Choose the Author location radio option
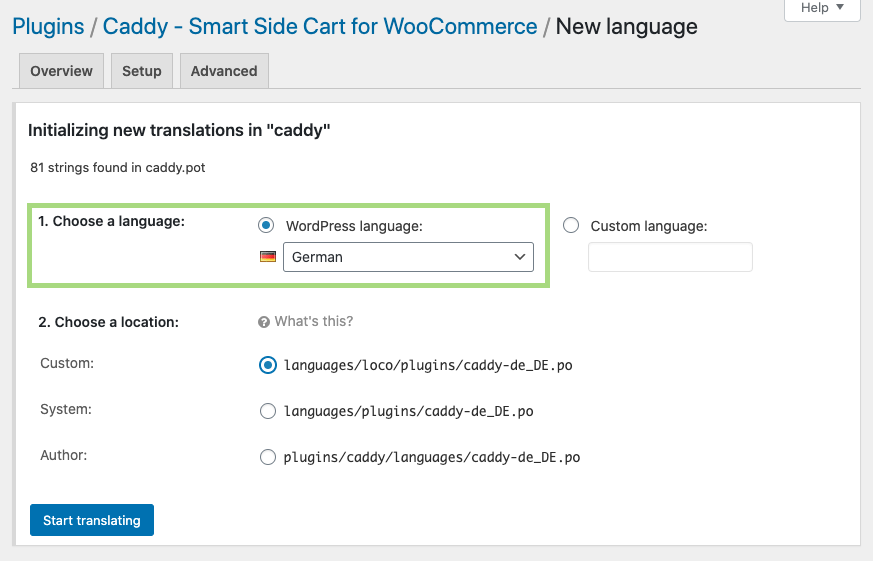 (x=268, y=457)
